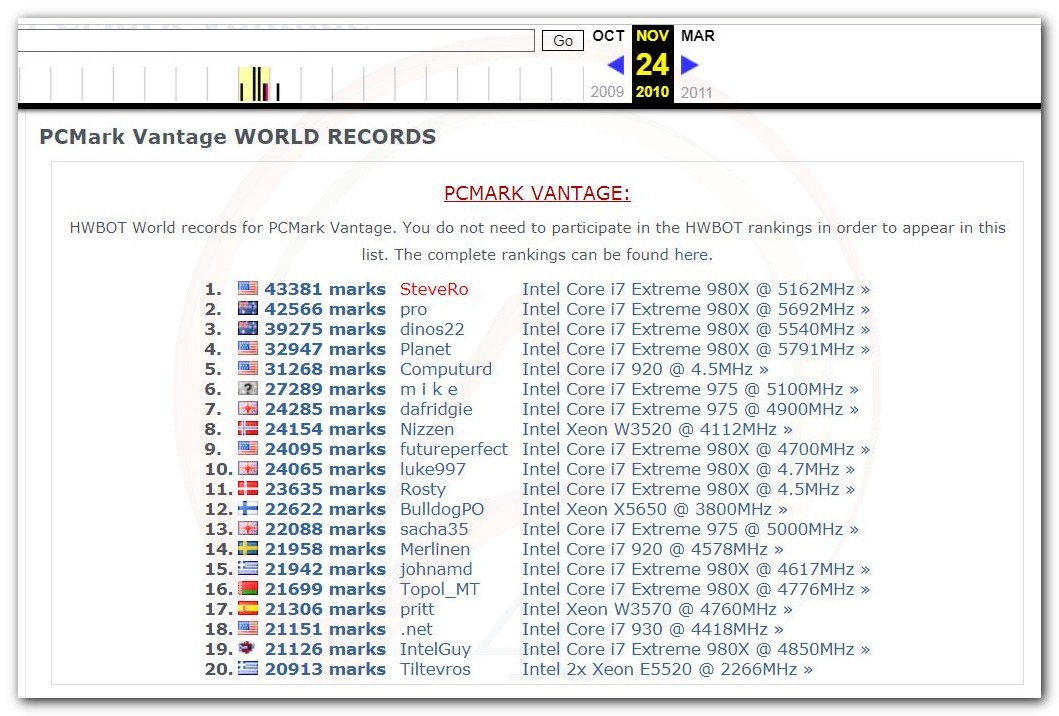This screenshot has height=716, width=1059.
Task: Click the Go button in the Wayback bar
Action: [563, 41]
